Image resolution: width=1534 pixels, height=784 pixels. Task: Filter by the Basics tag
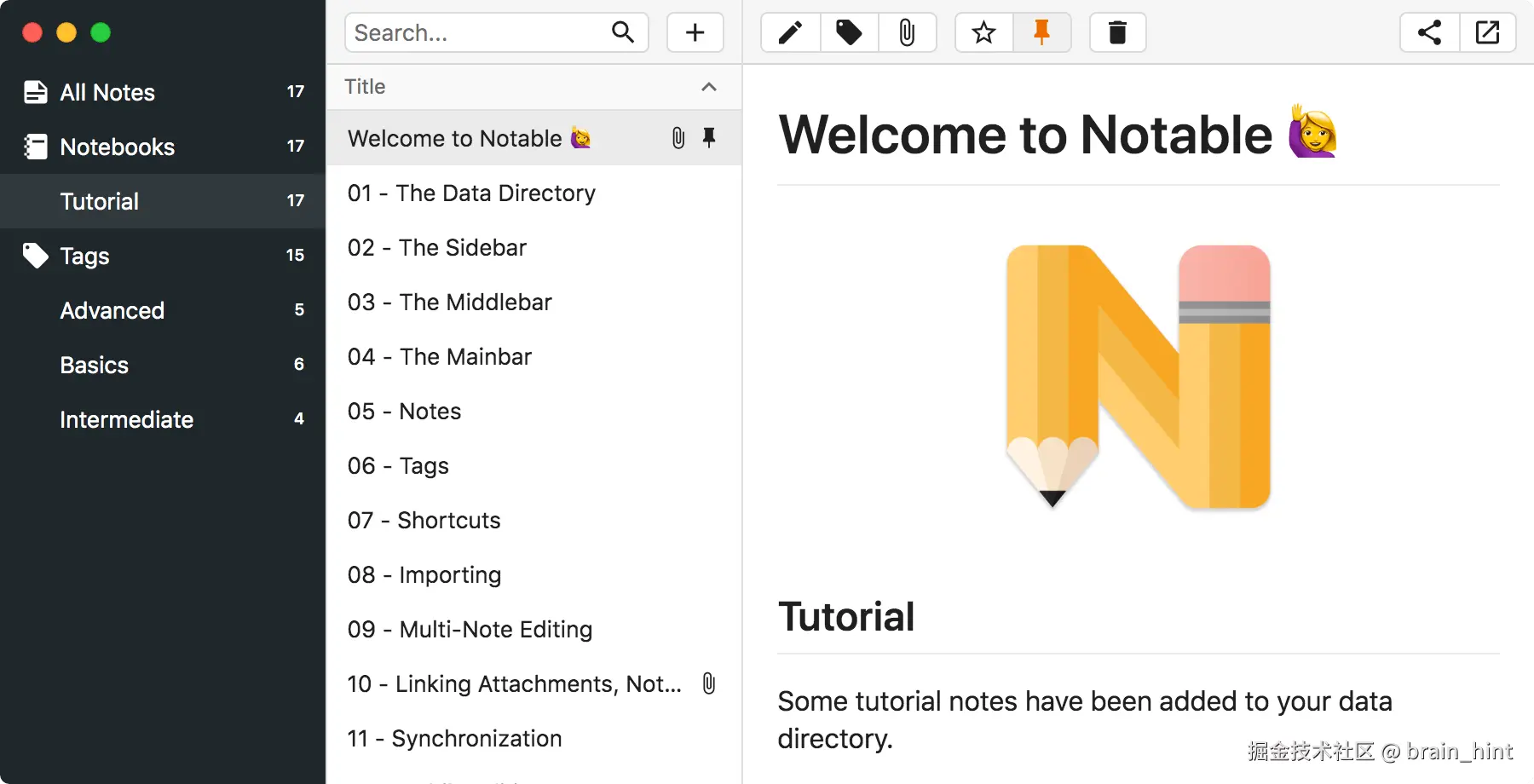pos(163,365)
